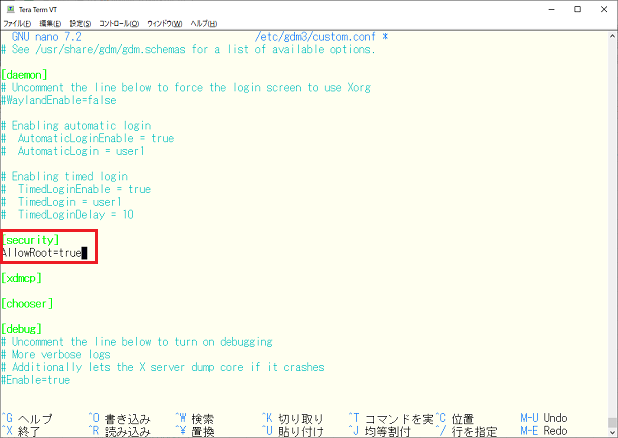618x438 pixels.
Task: Place cursor on AllowRoot=true line
Action: (x=42, y=253)
